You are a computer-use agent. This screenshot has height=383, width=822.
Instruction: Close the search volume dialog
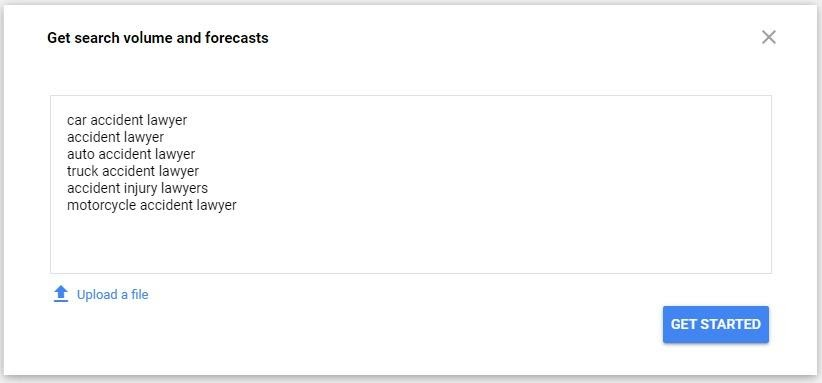769,37
